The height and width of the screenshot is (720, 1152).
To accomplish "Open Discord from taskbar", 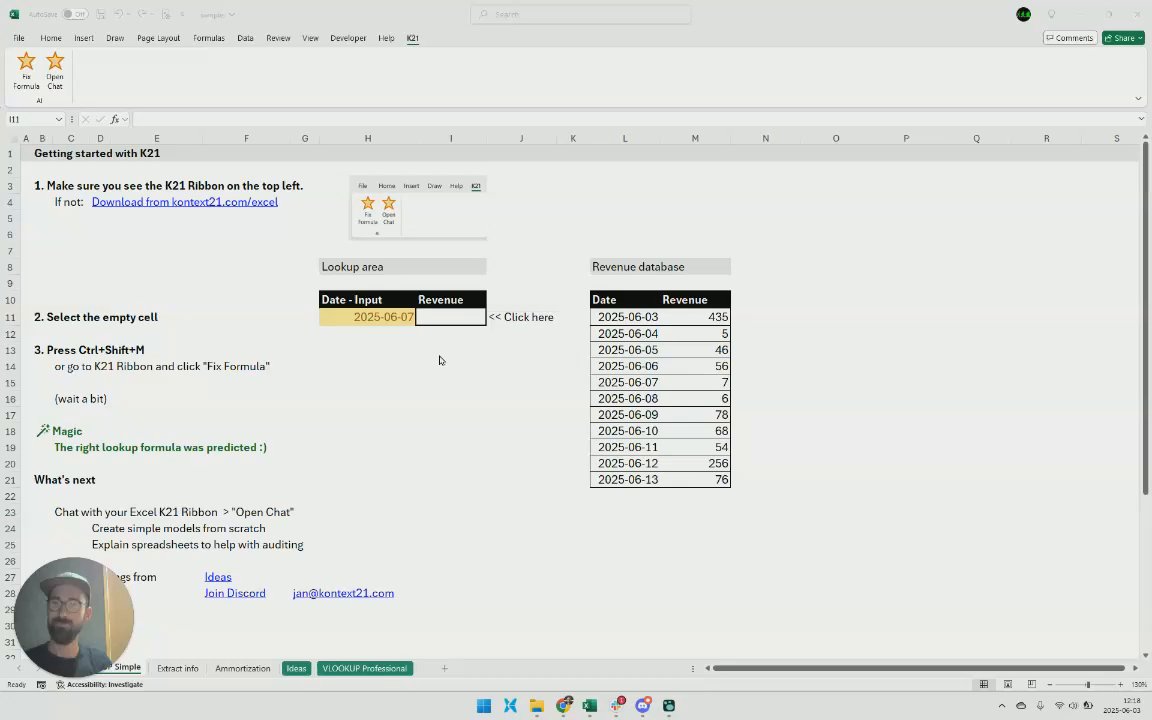I will (x=643, y=706).
